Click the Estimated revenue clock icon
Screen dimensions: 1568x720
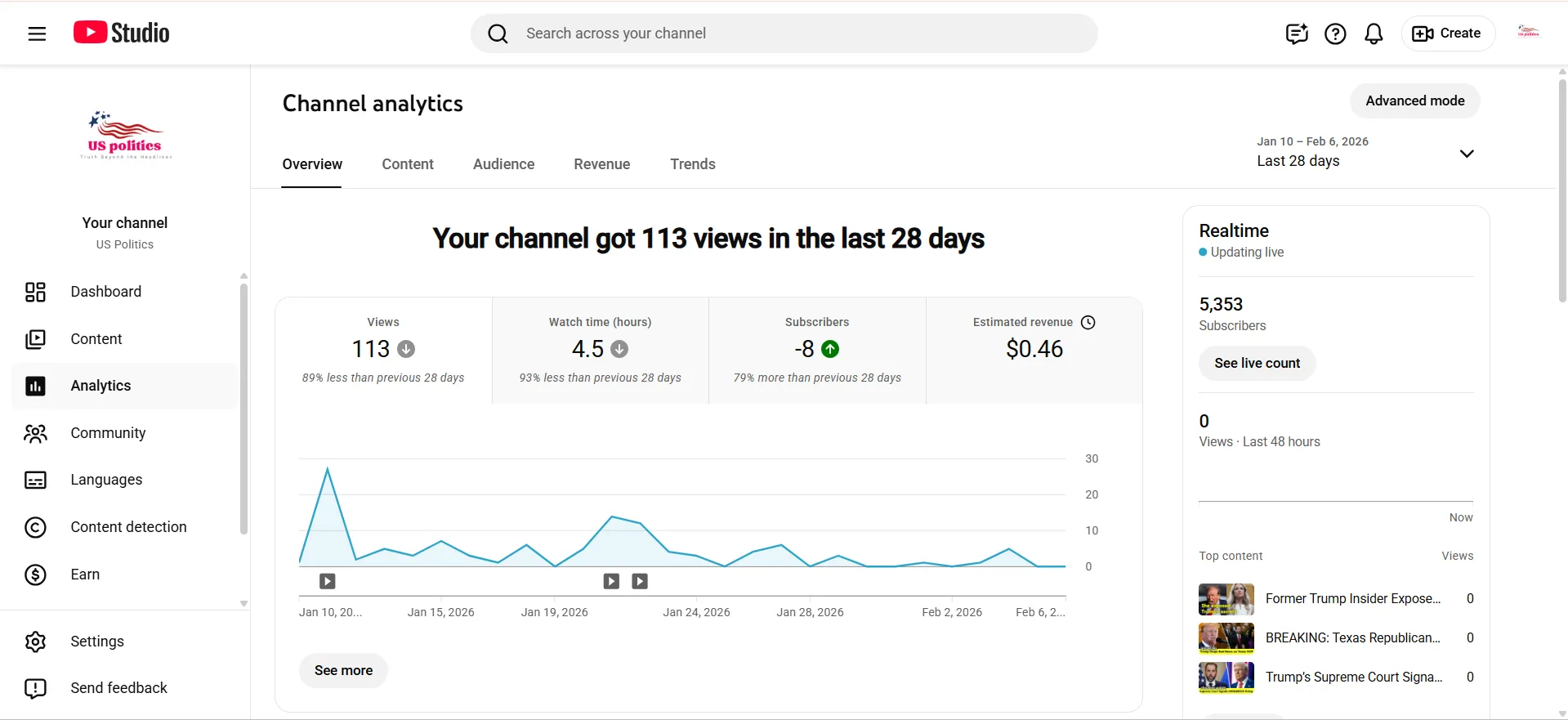[x=1088, y=322]
